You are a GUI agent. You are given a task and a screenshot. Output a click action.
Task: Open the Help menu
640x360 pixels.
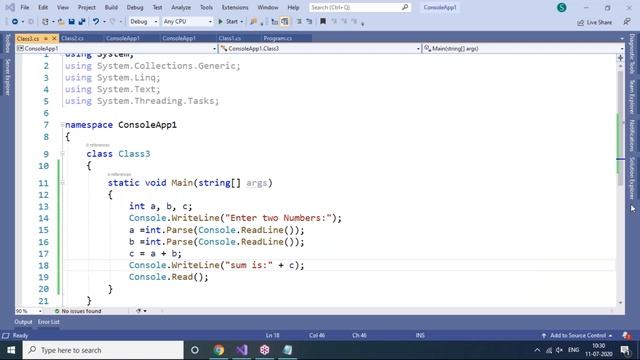pyautogui.click(x=293, y=7)
